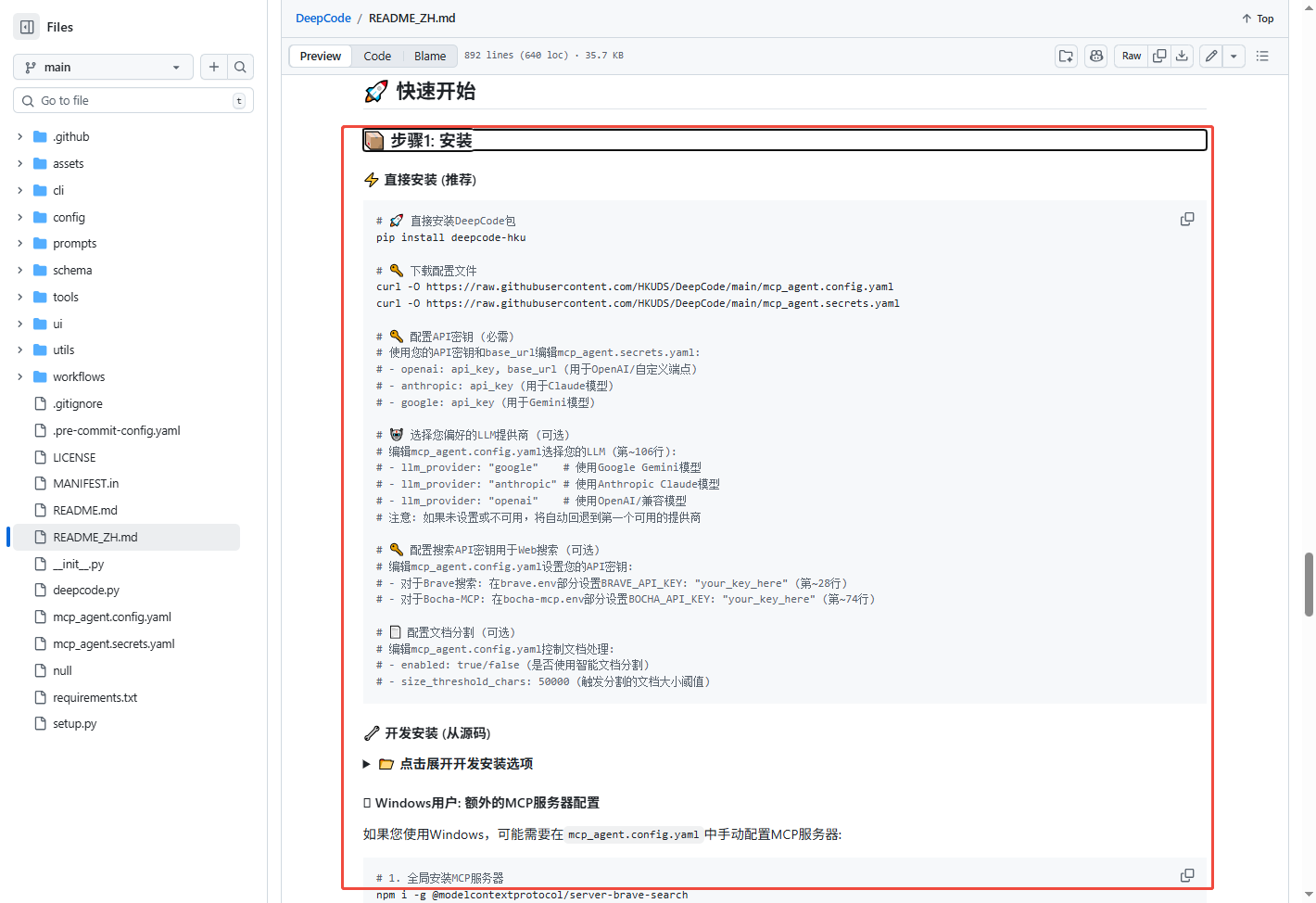Select README_ZH.md in file tree
Image resolution: width=1316 pixels, height=903 pixels.
coord(126,537)
